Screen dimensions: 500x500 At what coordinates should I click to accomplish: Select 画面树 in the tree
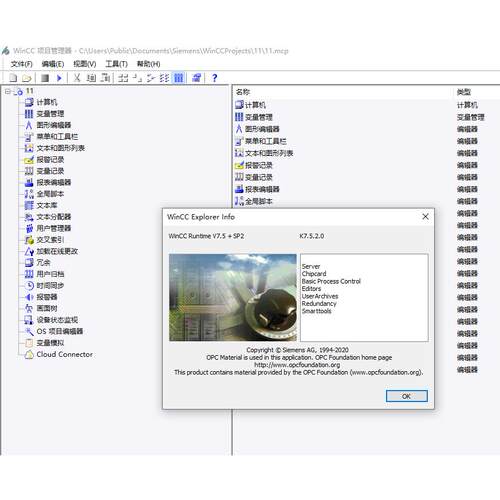pyautogui.click(x=47, y=308)
